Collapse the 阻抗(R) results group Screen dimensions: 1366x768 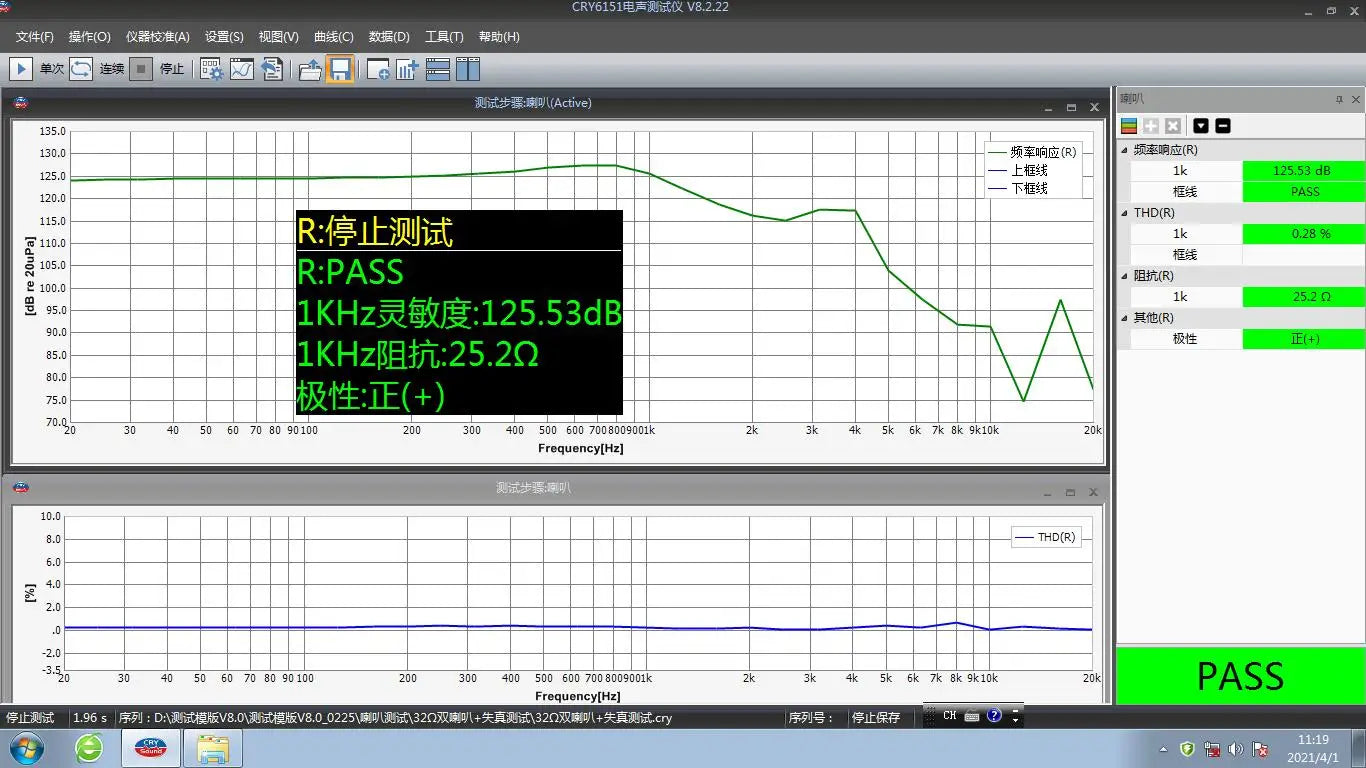click(x=1125, y=276)
